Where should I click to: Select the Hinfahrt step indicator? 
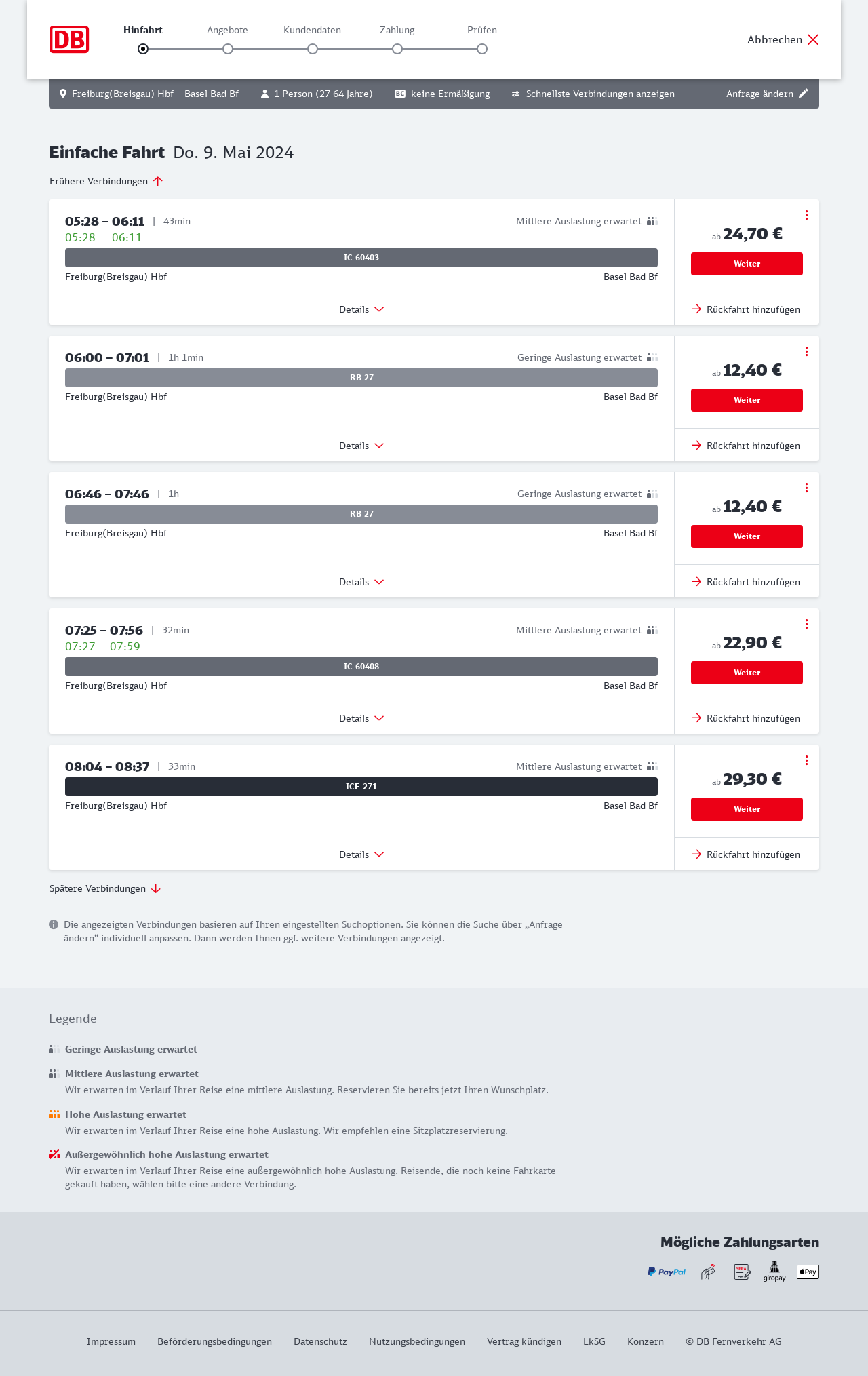coord(143,49)
